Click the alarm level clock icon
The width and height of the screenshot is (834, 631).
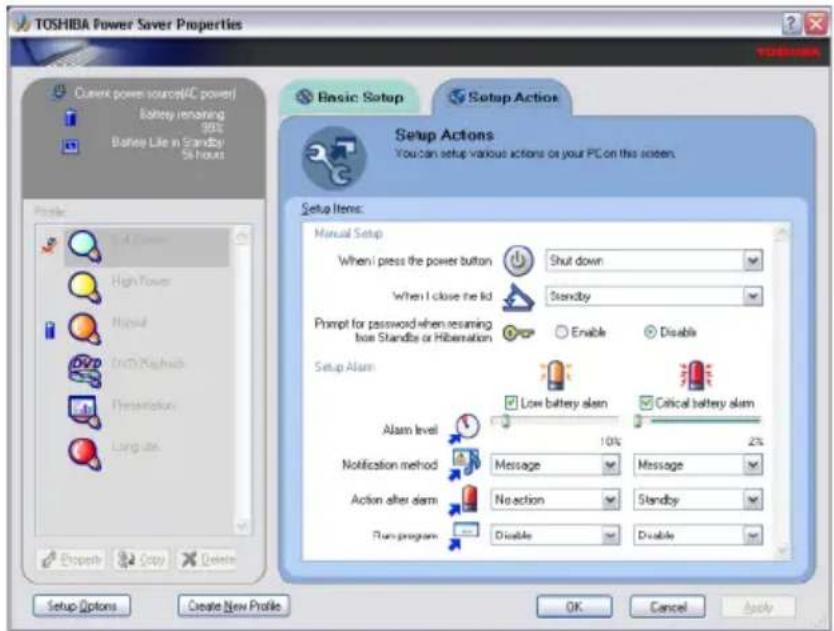464,428
